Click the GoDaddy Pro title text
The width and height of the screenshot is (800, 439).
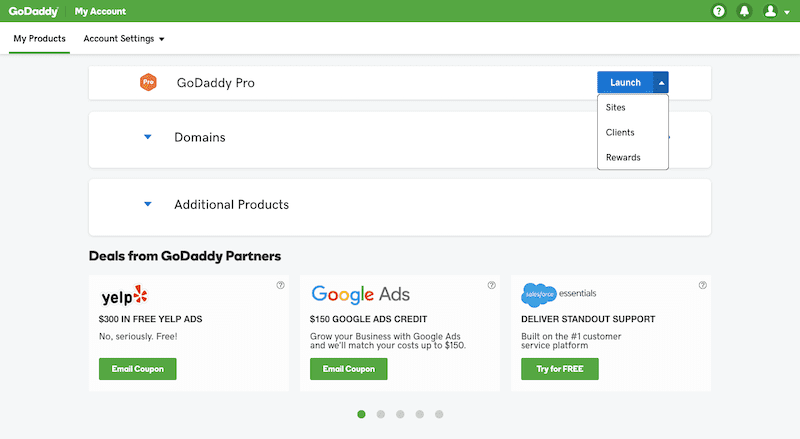pos(215,83)
